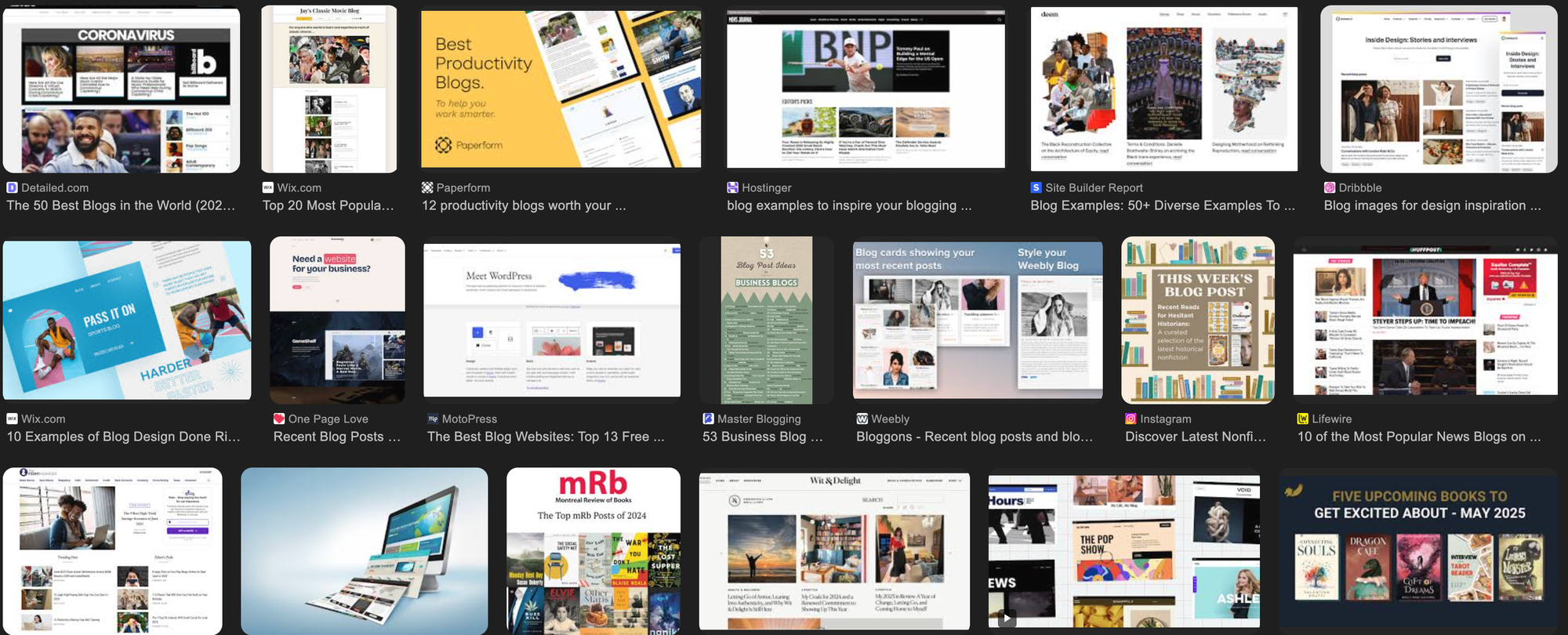The height and width of the screenshot is (635, 1568).
Task: Click the Detailed.com source name
Action: coord(55,187)
